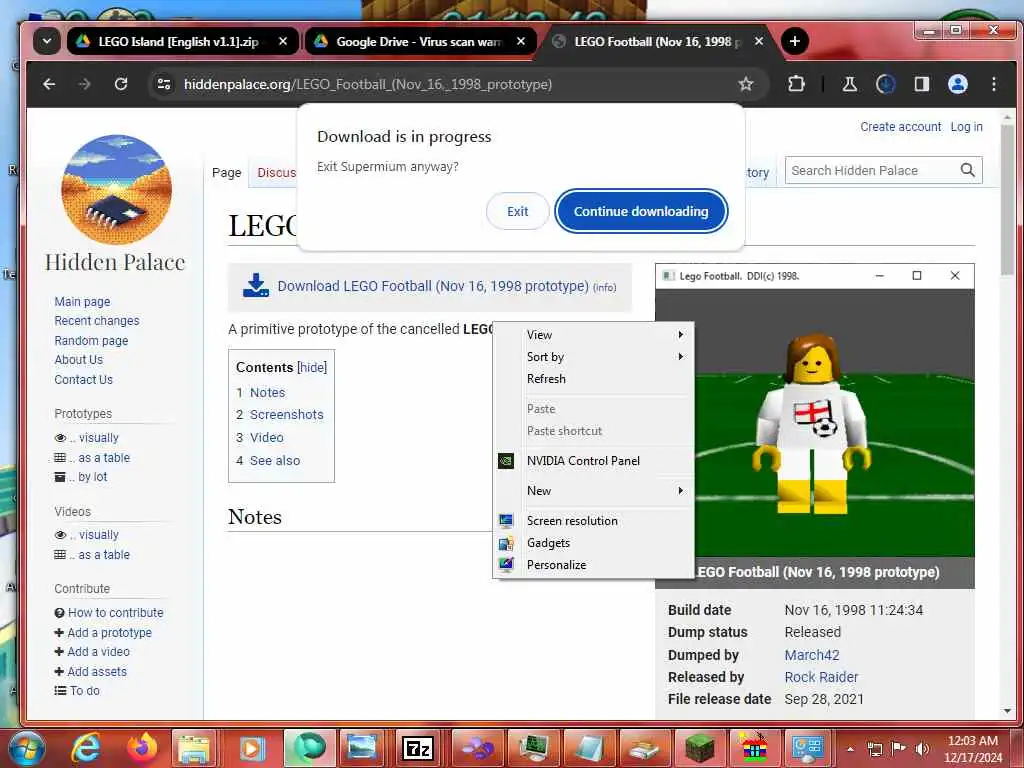Click the Hidden Palace logo image
The width and height of the screenshot is (1024, 768).
click(x=116, y=190)
